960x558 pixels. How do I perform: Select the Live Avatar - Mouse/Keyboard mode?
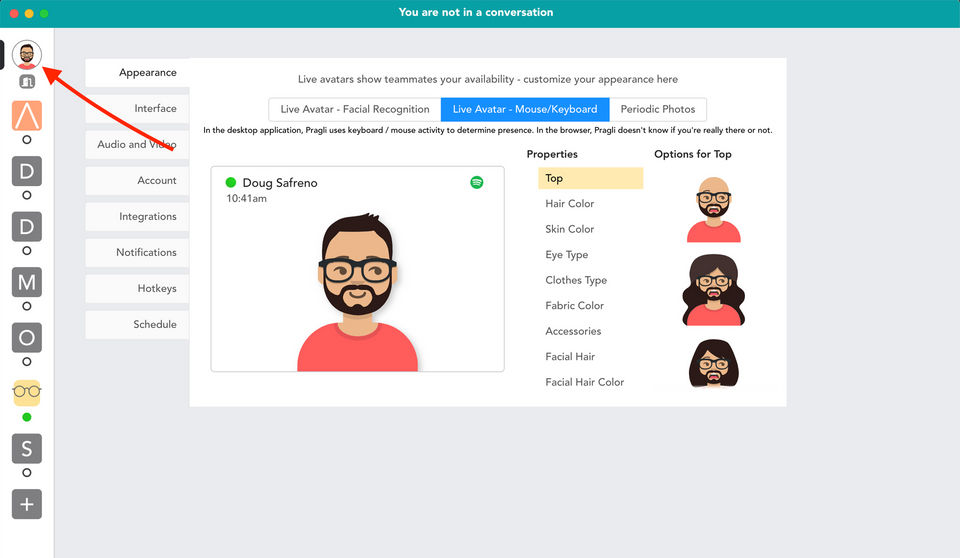[x=525, y=110]
